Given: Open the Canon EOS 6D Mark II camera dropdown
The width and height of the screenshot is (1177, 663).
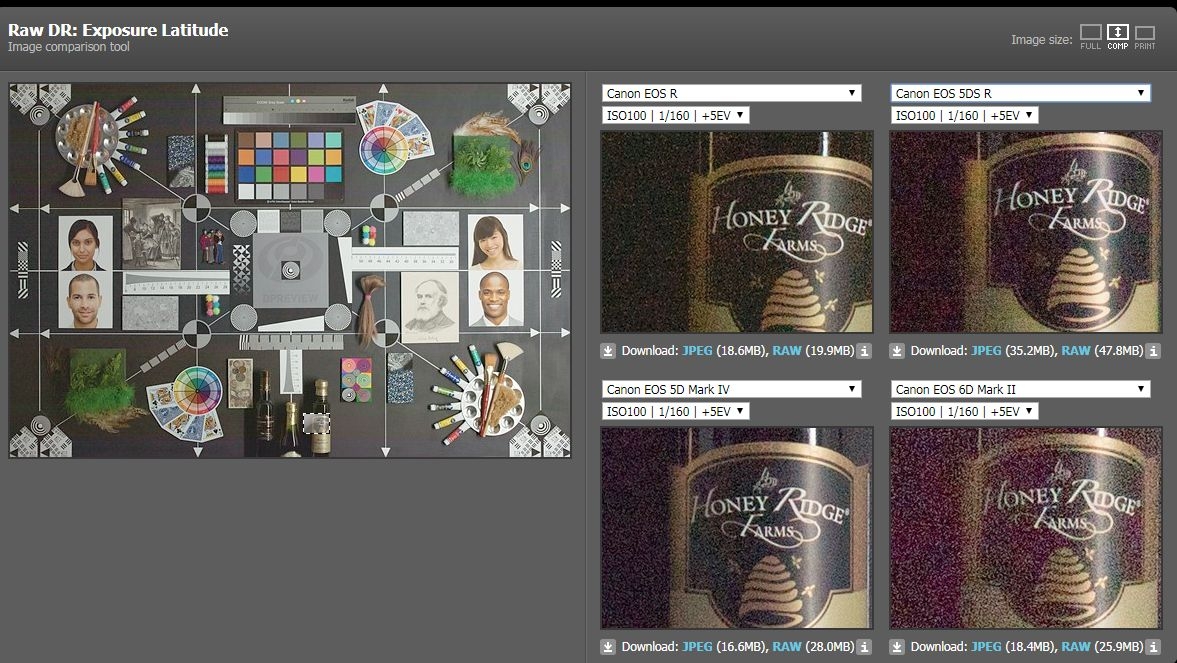Looking at the screenshot, I should tap(1020, 389).
